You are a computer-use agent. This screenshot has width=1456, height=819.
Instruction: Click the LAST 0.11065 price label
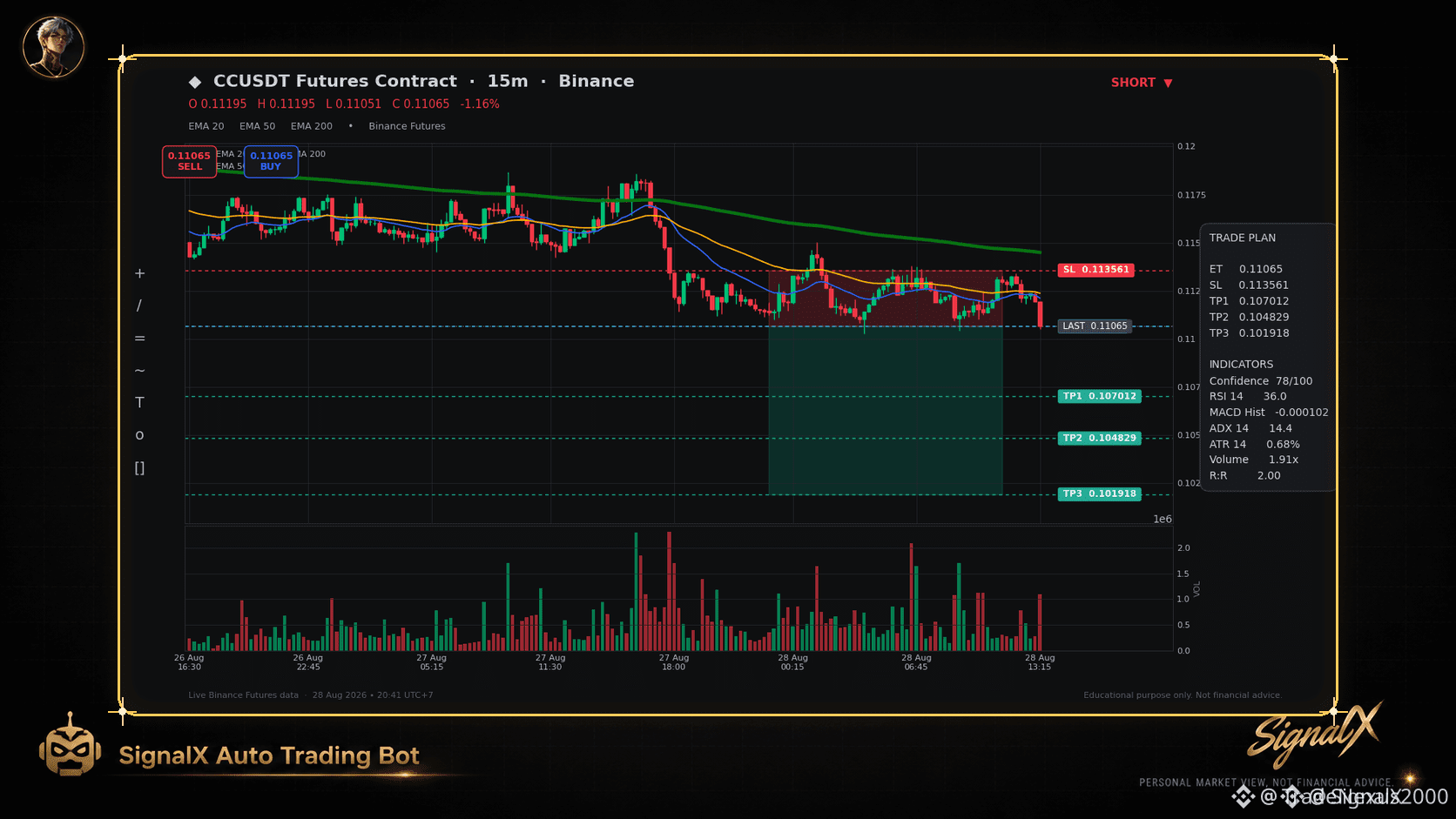coord(1095,326)
